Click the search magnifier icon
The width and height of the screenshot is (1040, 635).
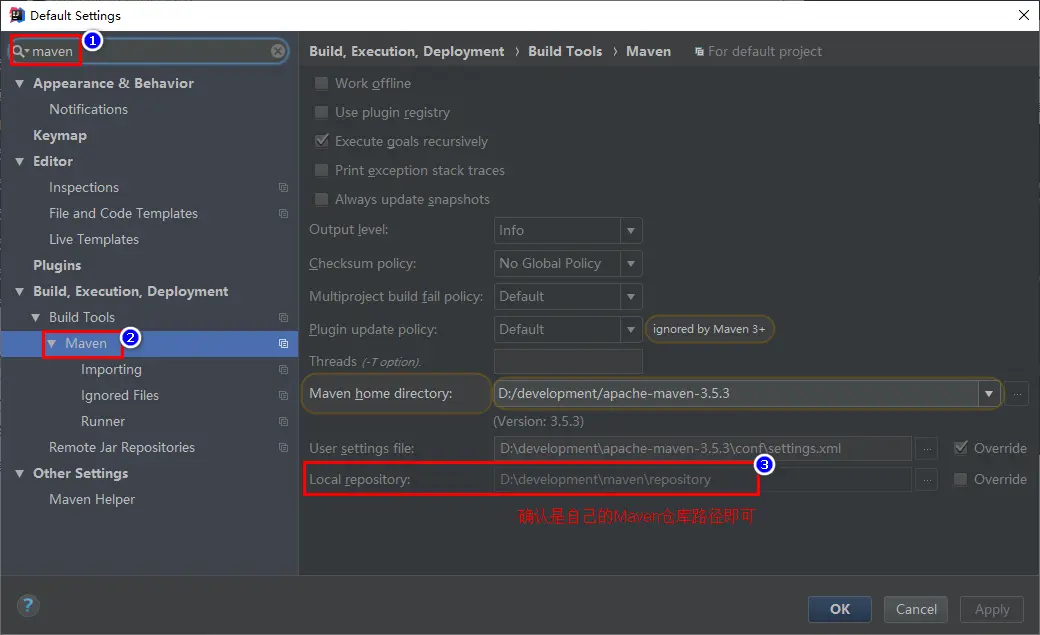click(19, 51)
